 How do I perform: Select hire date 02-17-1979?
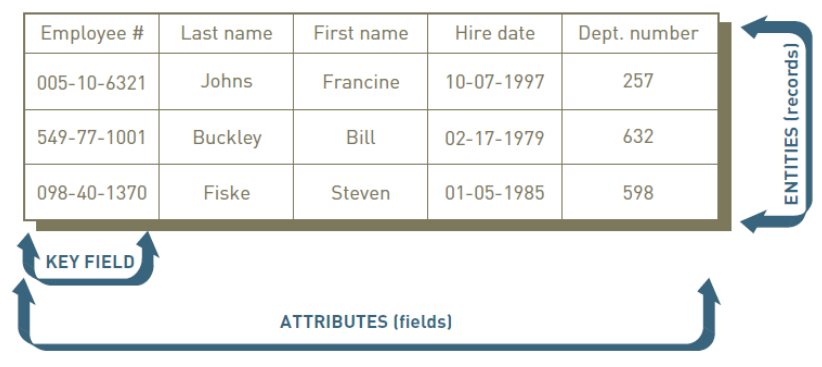(x=495, y=137)
